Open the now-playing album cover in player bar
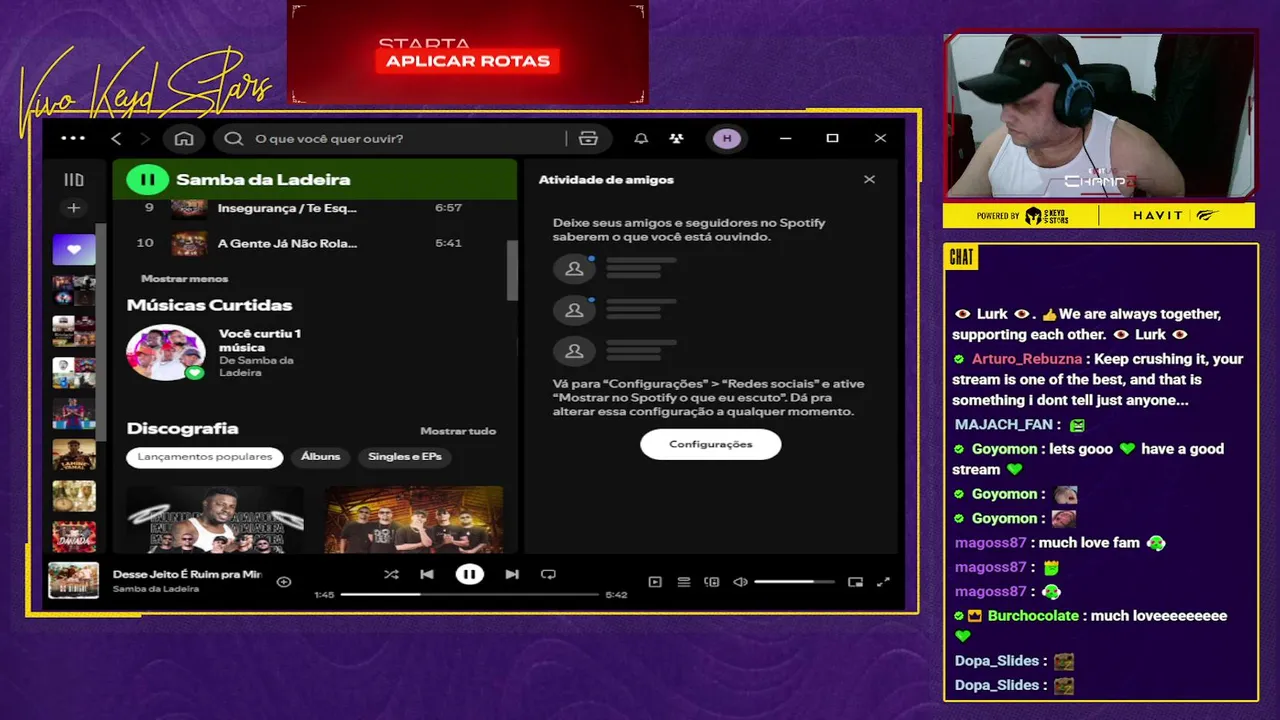 coord(74,581)
